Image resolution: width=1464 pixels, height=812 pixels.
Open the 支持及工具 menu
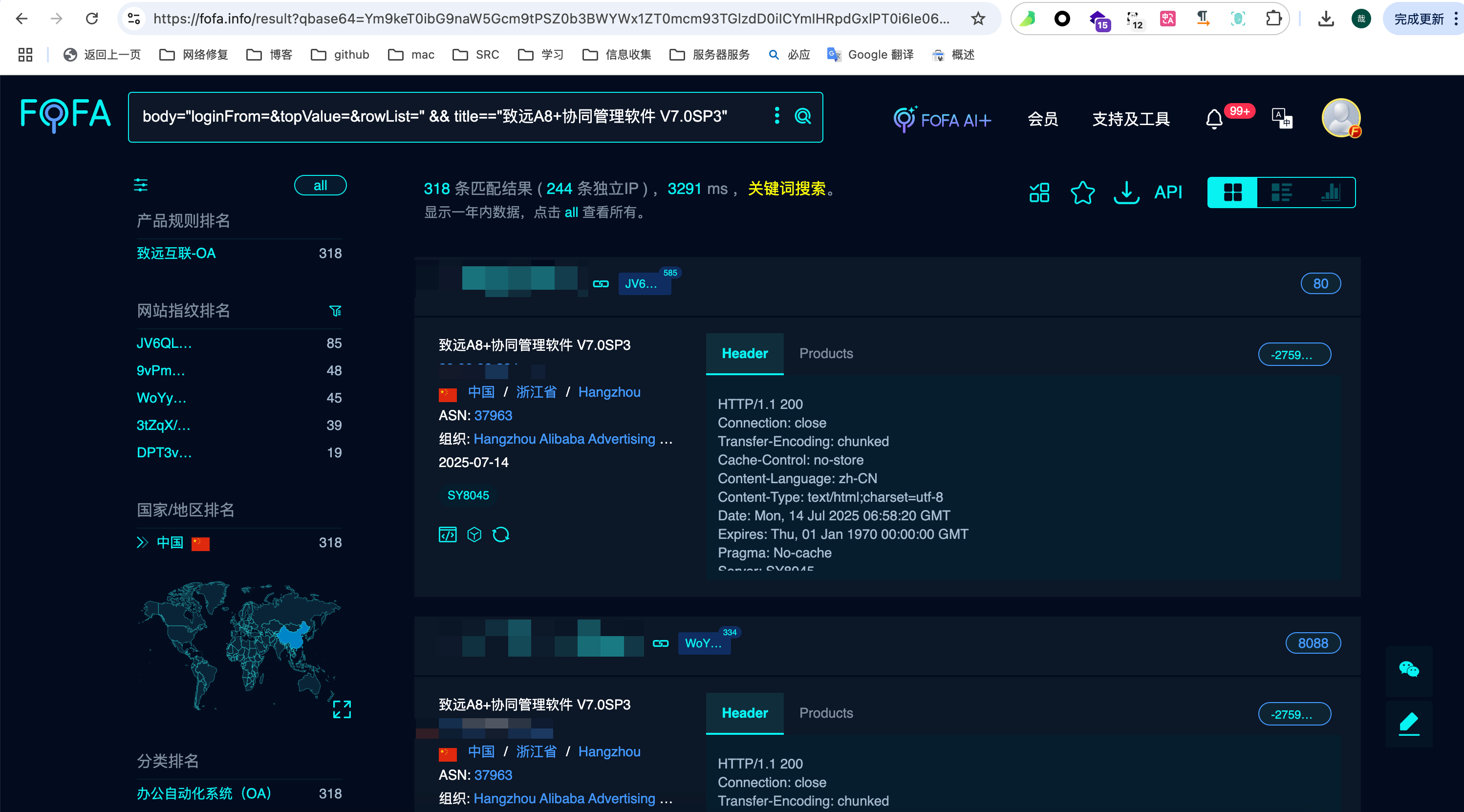pos(1130,119)
